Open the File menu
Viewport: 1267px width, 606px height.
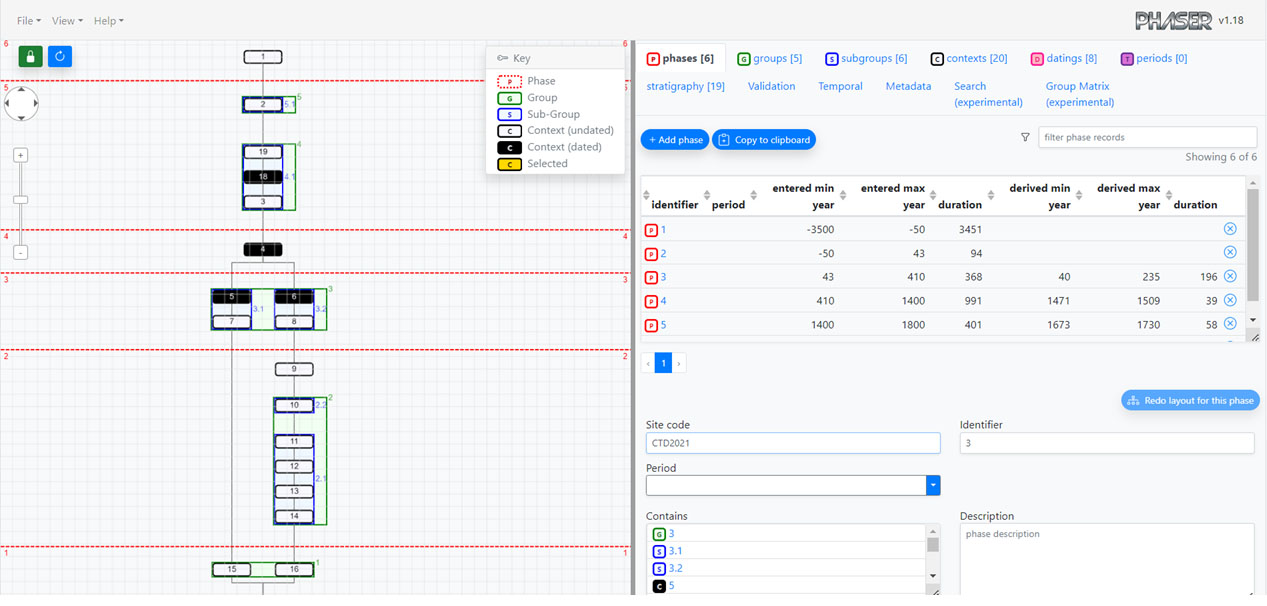point(29,21)
